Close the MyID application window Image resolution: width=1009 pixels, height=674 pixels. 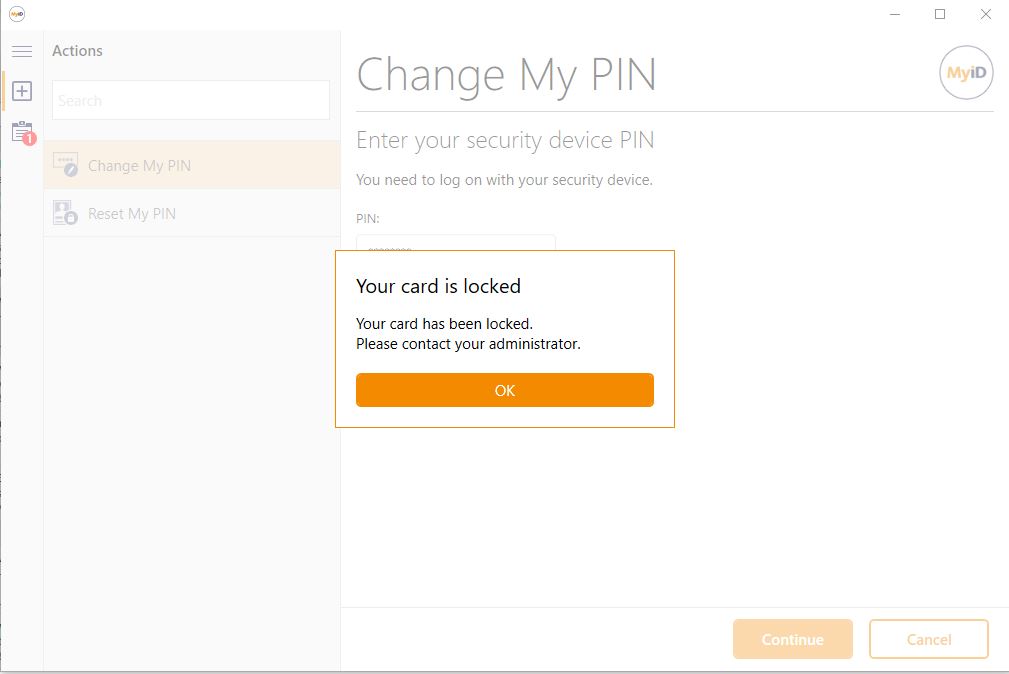tap(986, 14)
